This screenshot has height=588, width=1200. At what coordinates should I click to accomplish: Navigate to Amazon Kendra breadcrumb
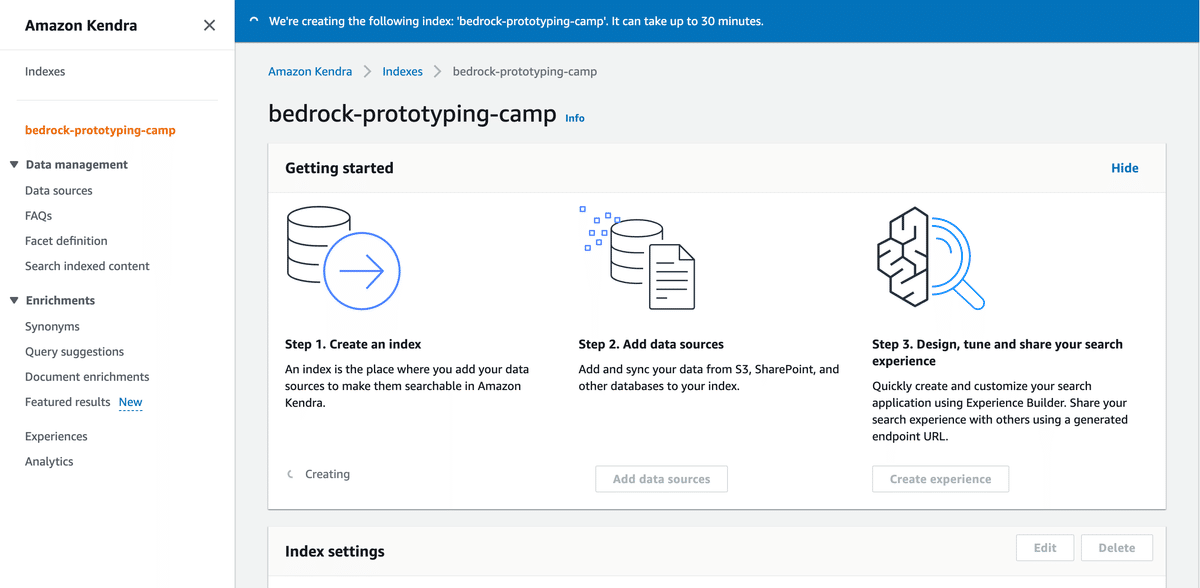pyautogui.click(x=310, y=72)
